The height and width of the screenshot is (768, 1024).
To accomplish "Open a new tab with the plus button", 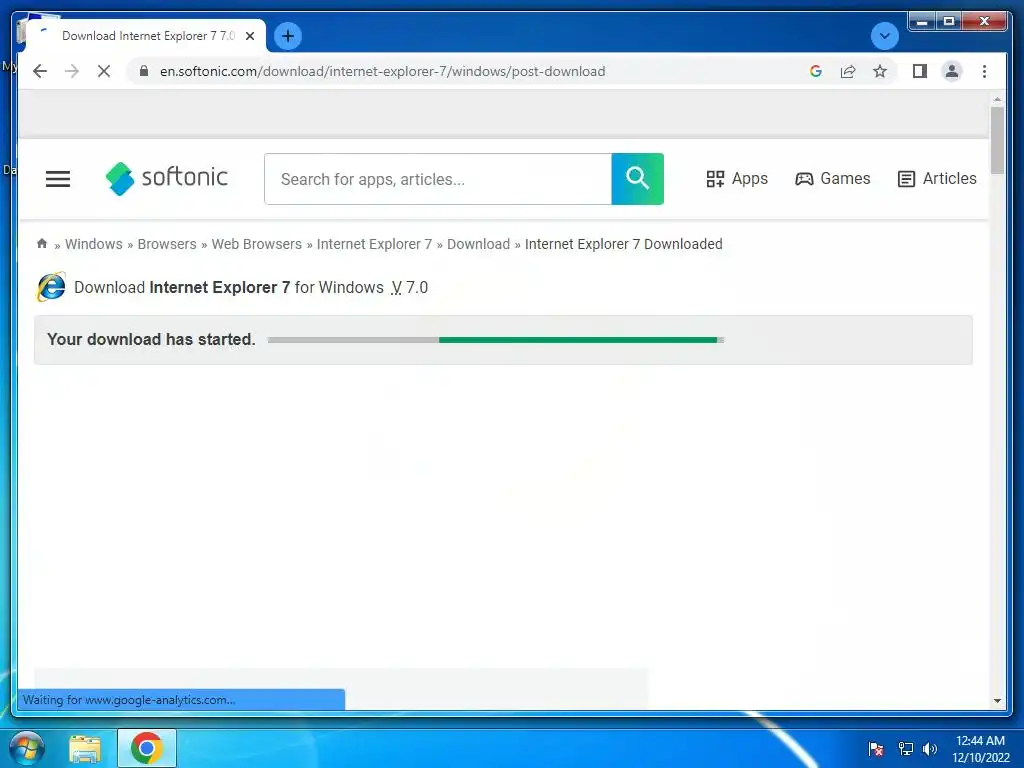I will 288,36.
